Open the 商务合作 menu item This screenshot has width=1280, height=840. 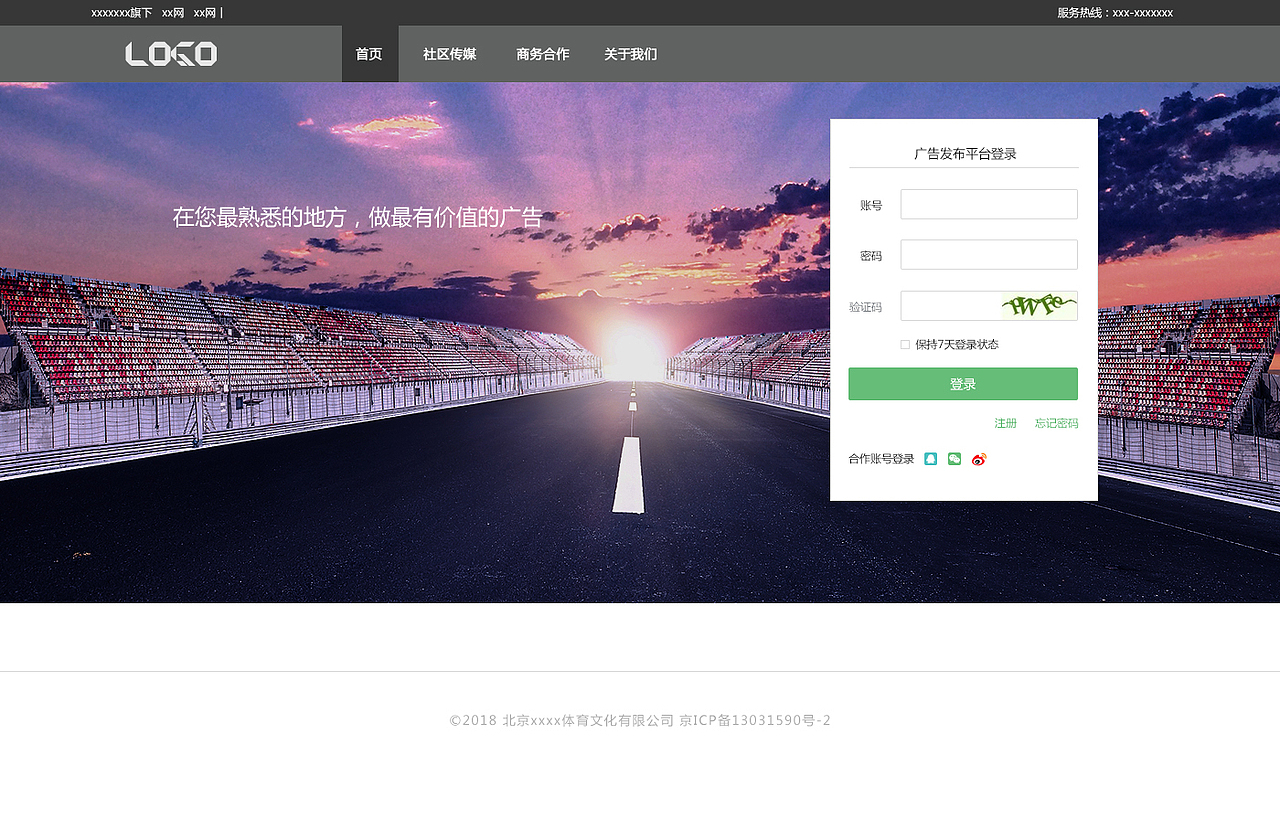tap(542, 54)
